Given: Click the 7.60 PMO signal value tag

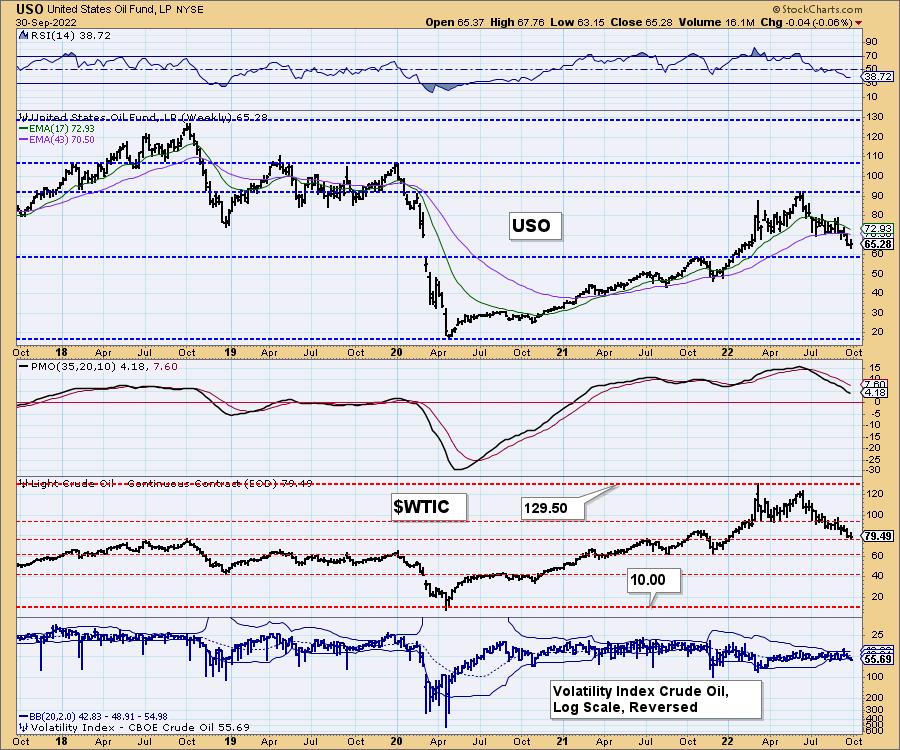Looking at the screenshot, I should point(876,384).
